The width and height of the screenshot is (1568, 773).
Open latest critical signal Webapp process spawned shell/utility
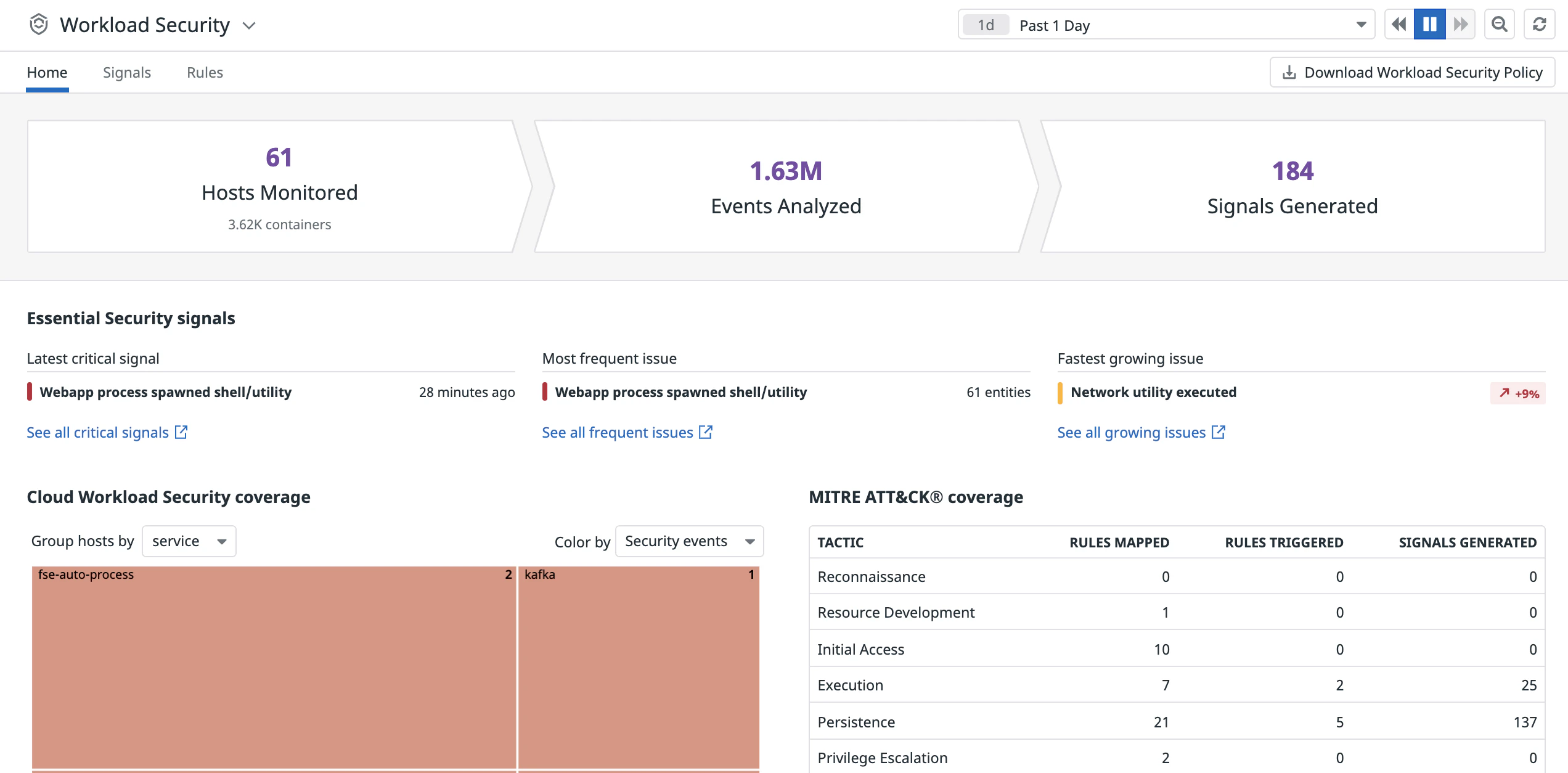click(271, 392)
